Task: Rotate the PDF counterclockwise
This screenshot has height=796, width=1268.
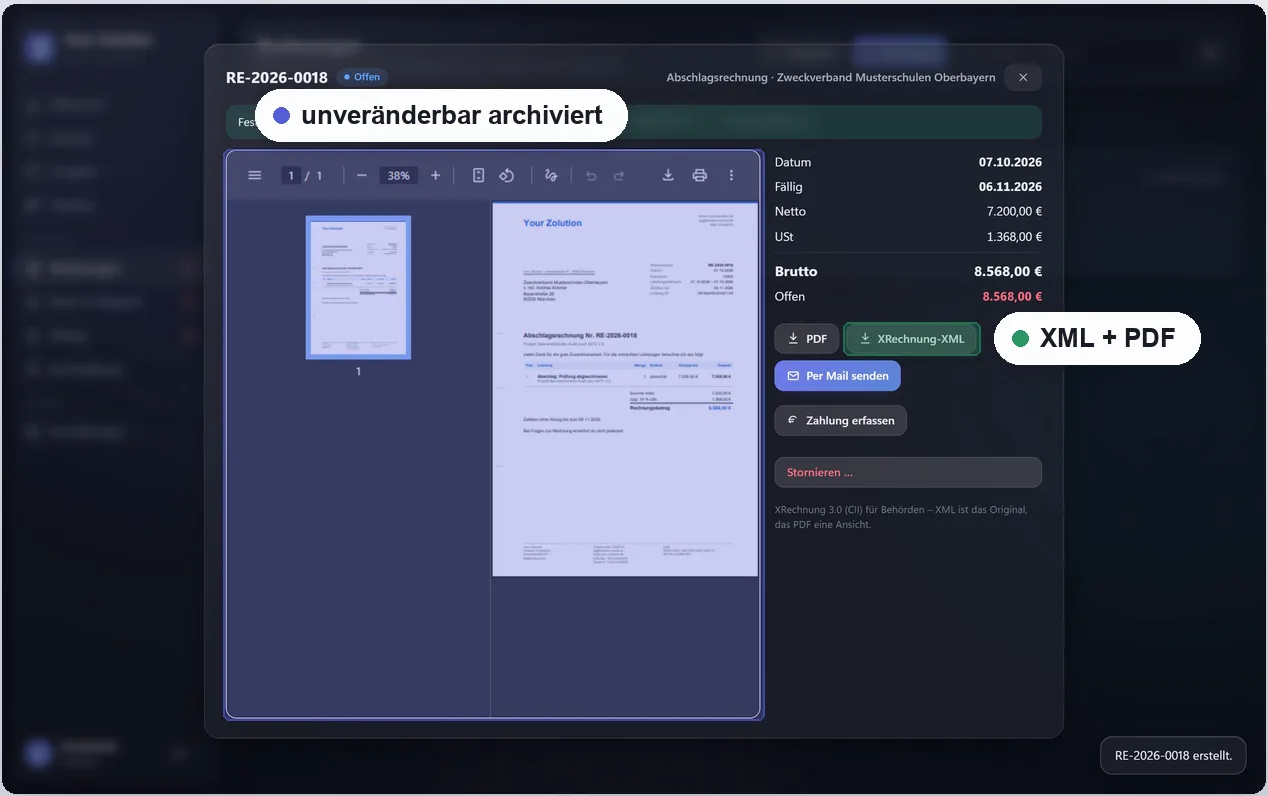Action: pyautogui.click(x=507, y=175)
